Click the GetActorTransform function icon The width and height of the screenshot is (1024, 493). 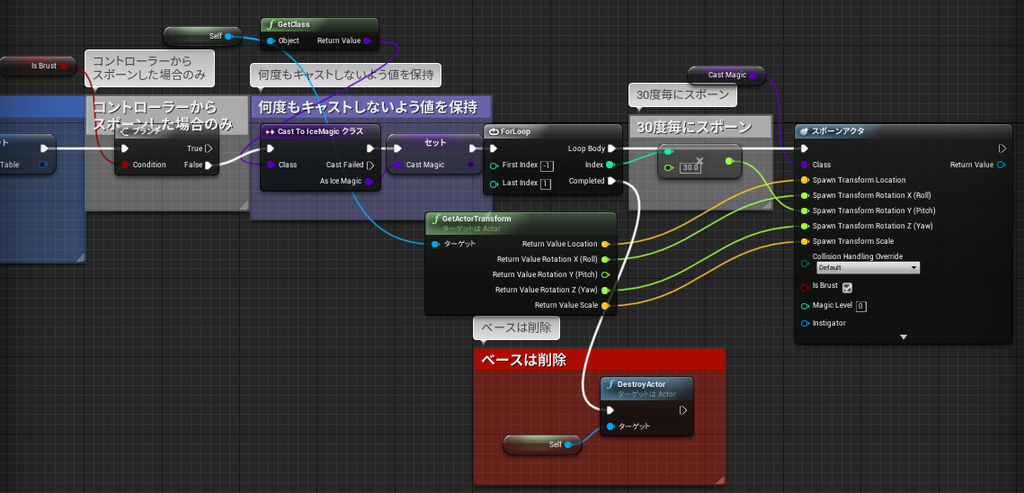pyautogui.click(x=436, y=219)
